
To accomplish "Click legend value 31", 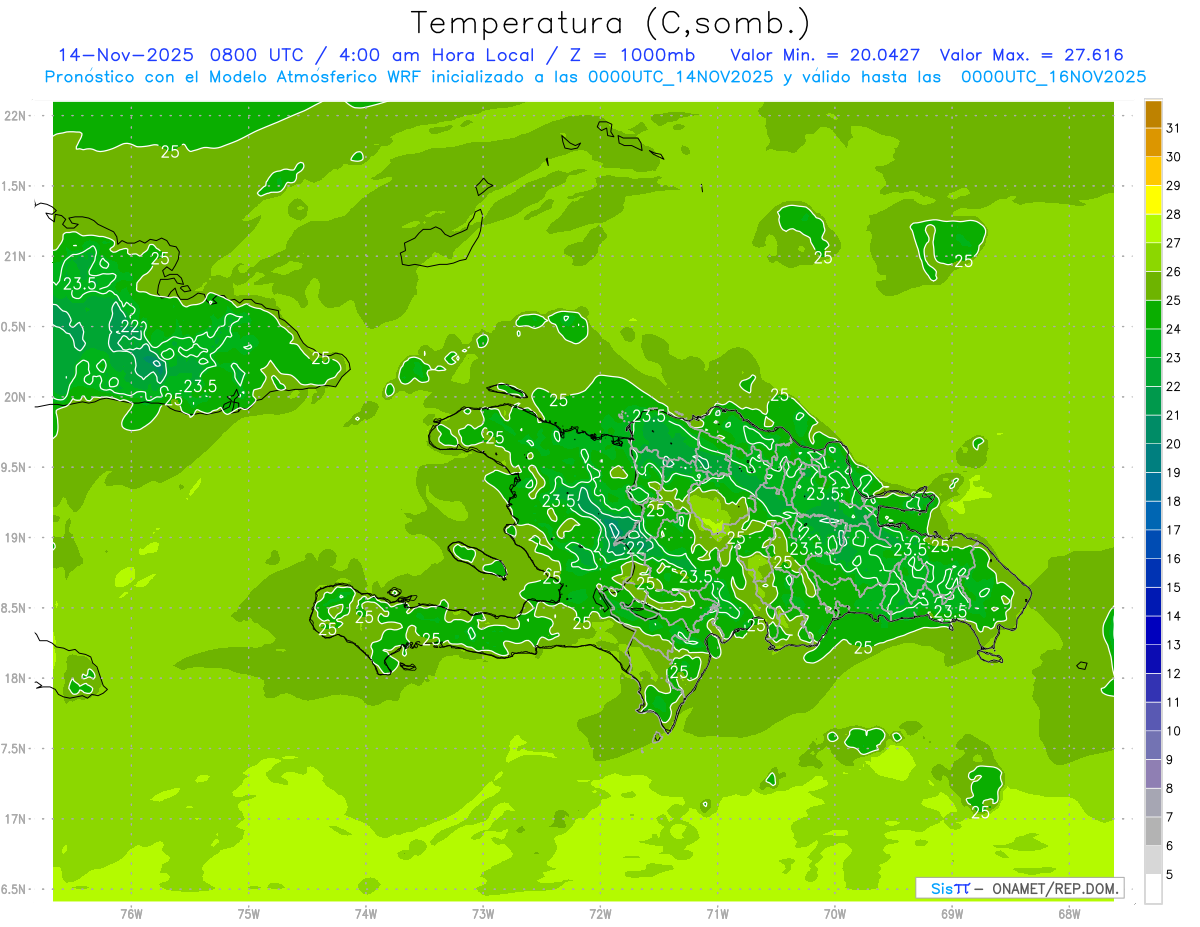I will 1174,128.
